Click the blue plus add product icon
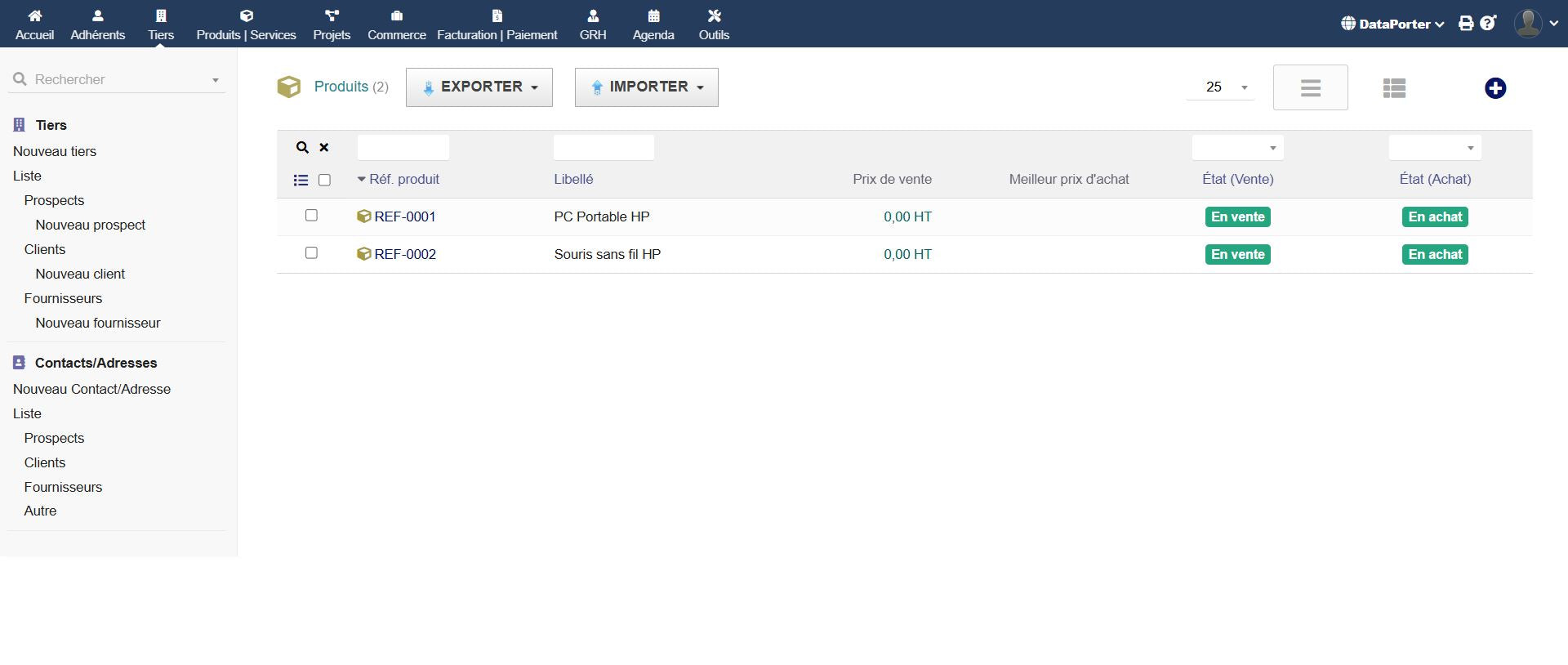 (1494, 88)
